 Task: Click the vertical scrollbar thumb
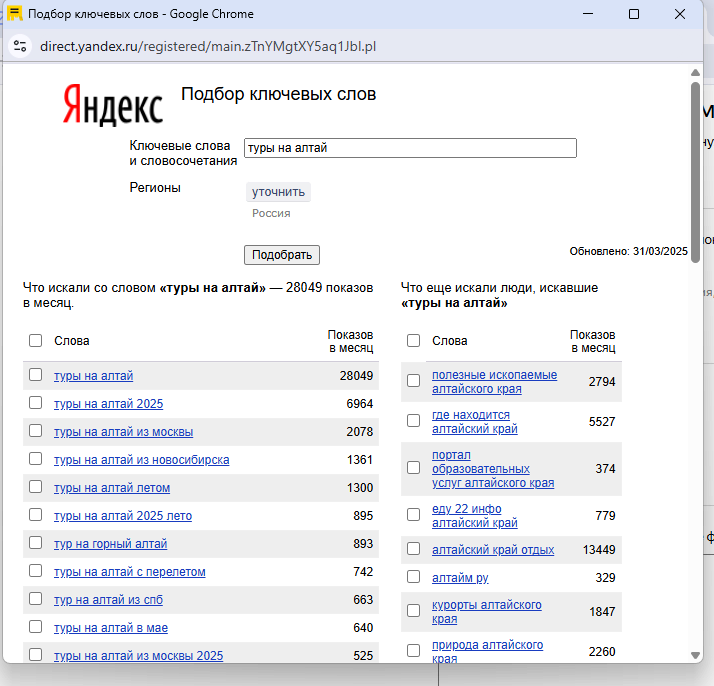click(695, 172)
